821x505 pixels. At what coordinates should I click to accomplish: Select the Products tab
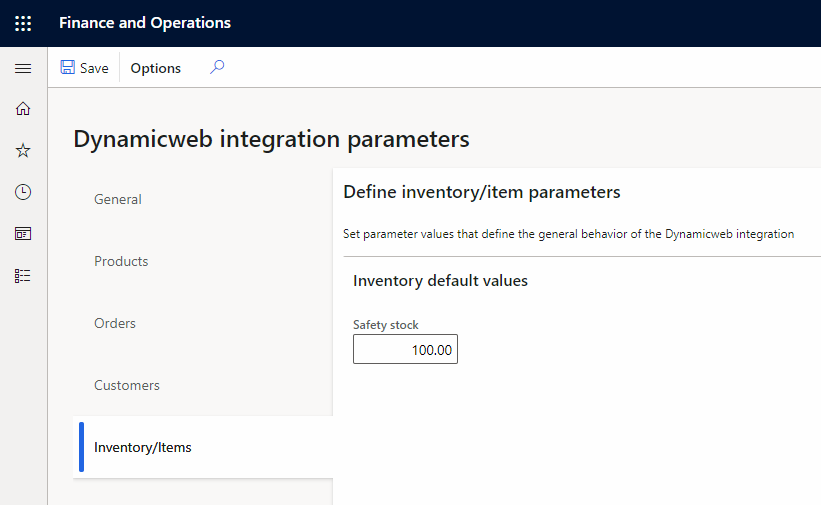coord(121,261)
